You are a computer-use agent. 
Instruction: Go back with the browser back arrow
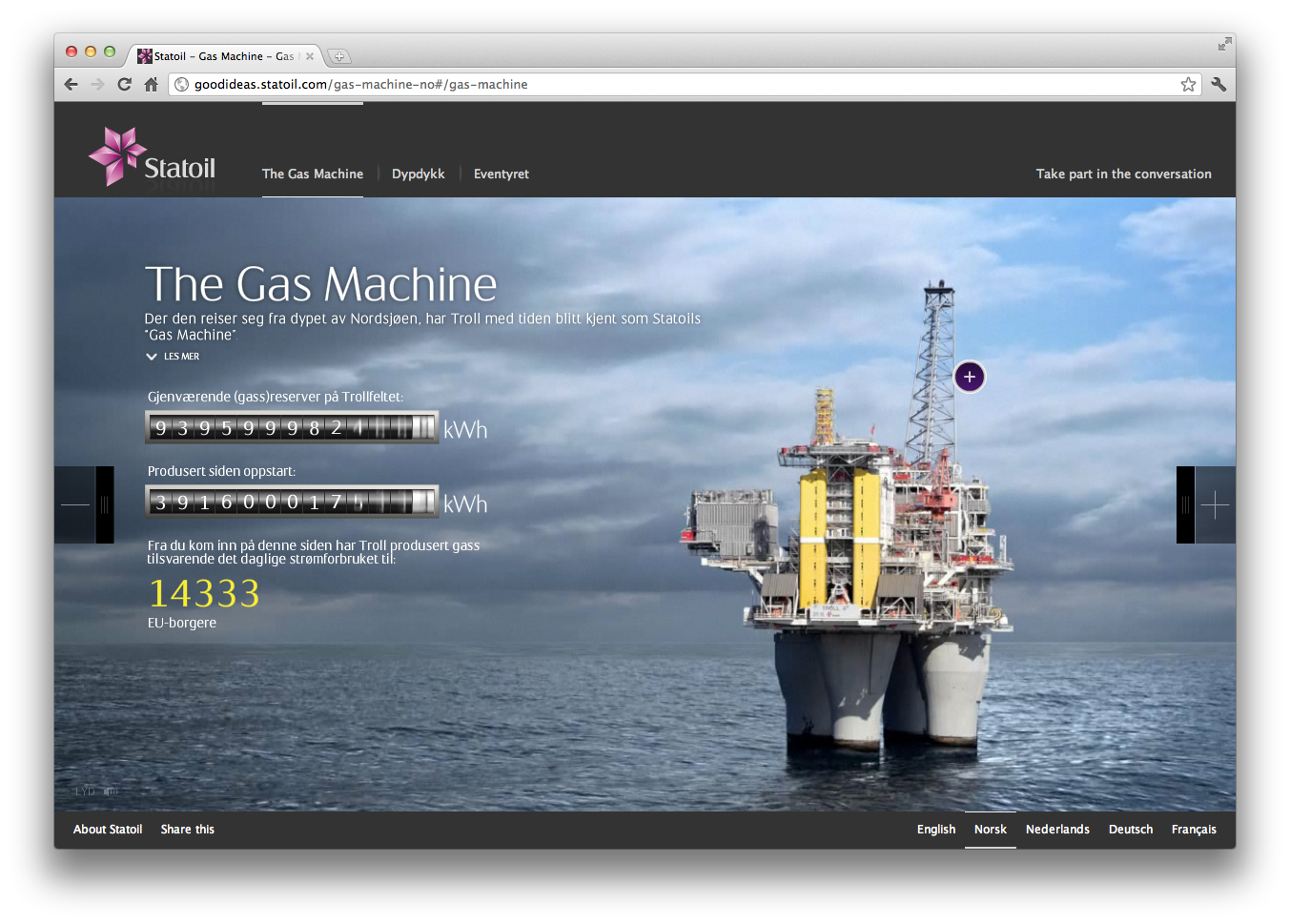tap(72, 84)
